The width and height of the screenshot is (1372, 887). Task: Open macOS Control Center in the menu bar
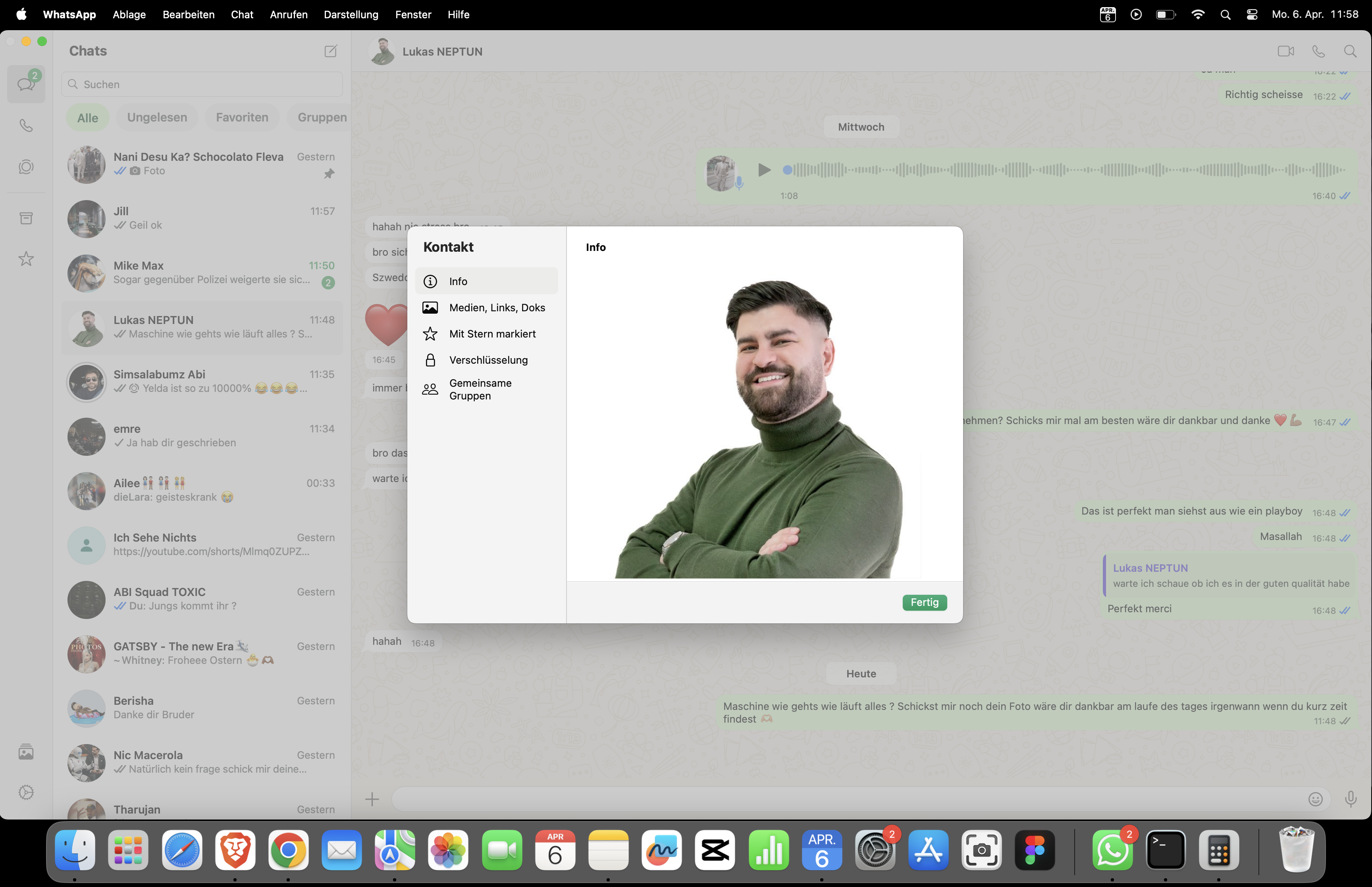(x=1252, y=14)
